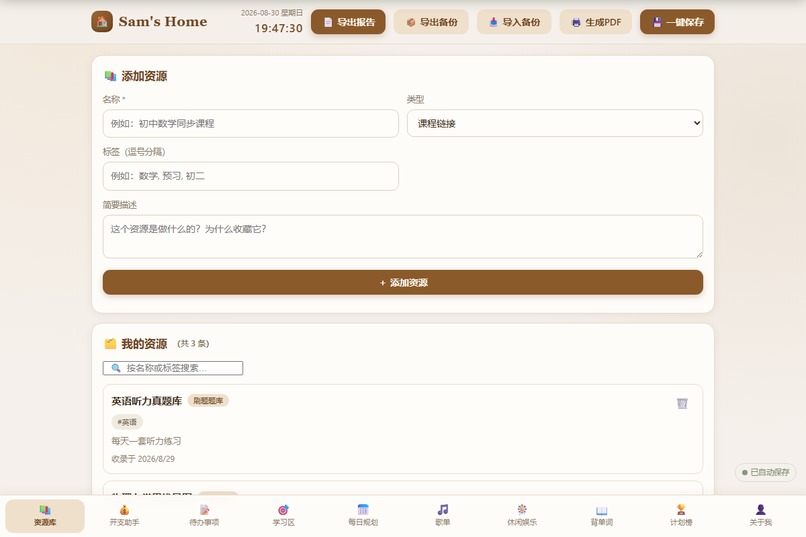Screen dimensions: 806x537
Task: Click the date text 2026-08-30 星期日
Action: [x=272, y=13]
